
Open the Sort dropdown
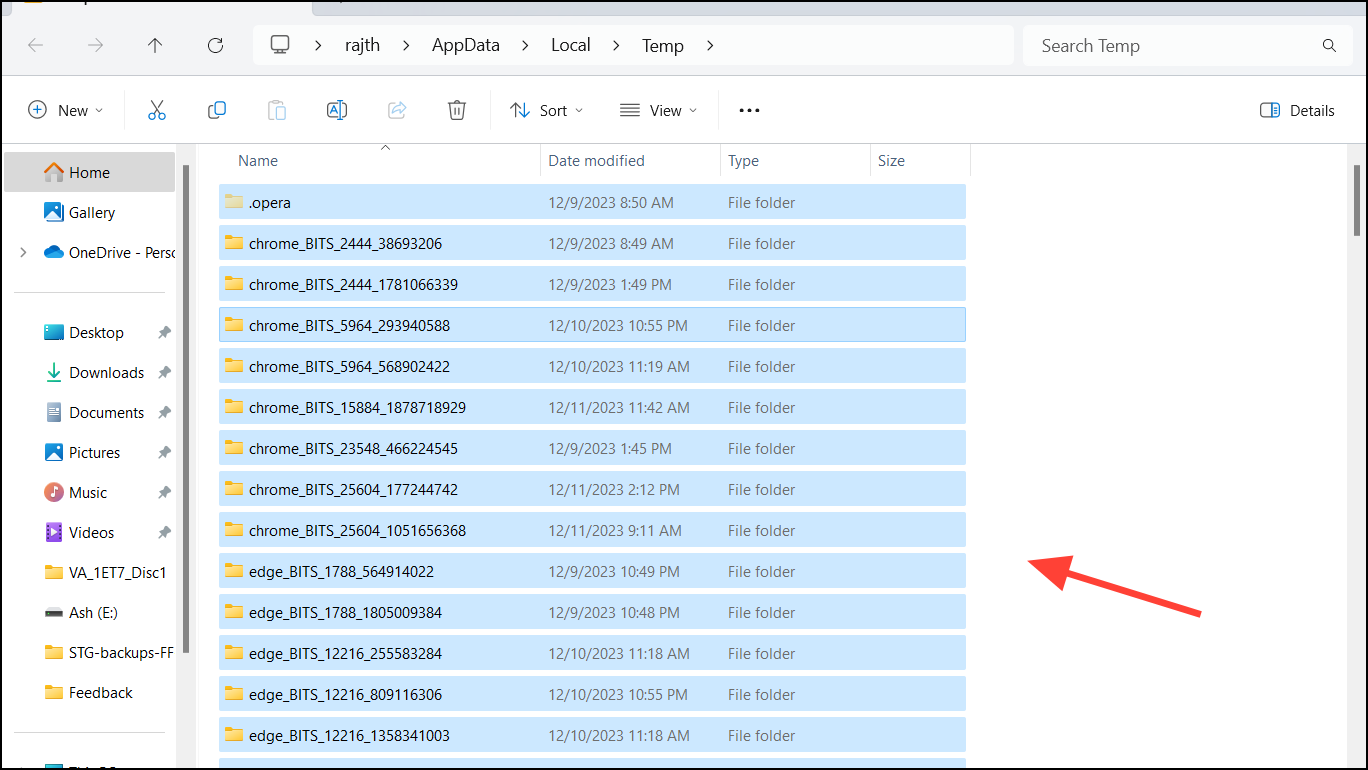pos(547,110)
